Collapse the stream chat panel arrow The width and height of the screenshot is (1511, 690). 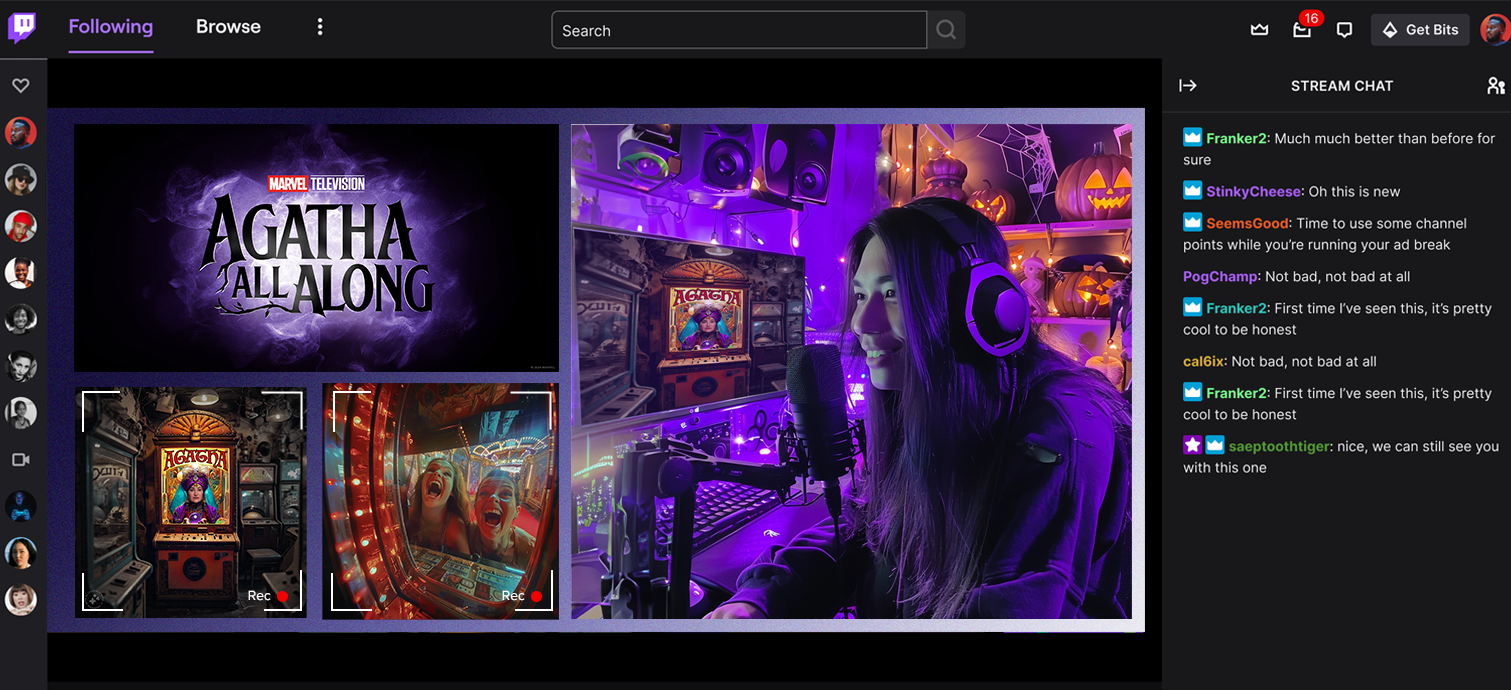[1188, 86]
